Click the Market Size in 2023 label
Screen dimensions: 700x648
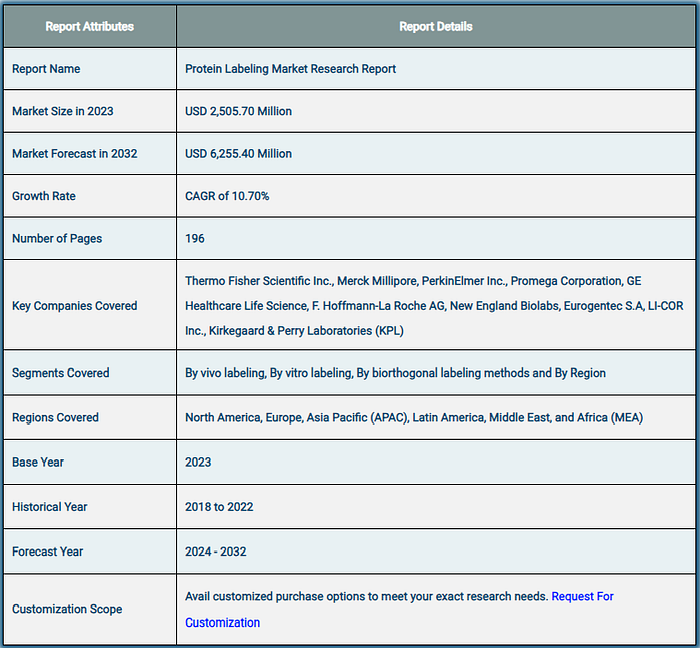coord(63,111)
